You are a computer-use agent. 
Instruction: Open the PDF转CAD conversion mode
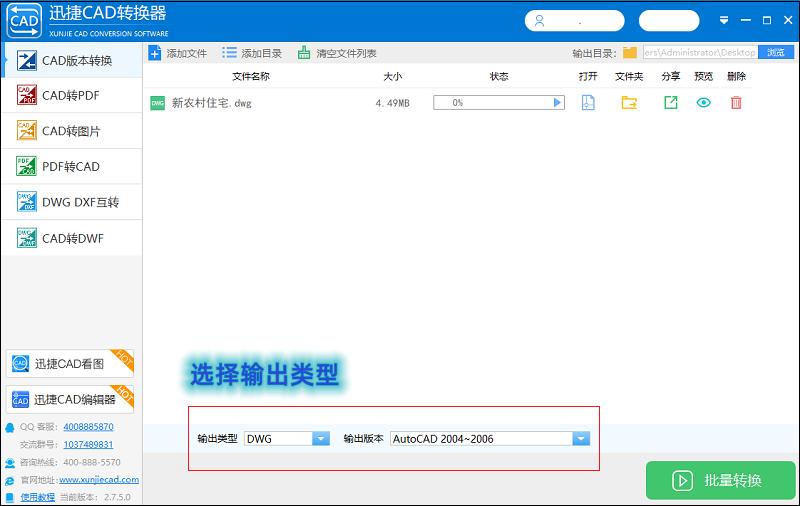[x=71, y=166]
